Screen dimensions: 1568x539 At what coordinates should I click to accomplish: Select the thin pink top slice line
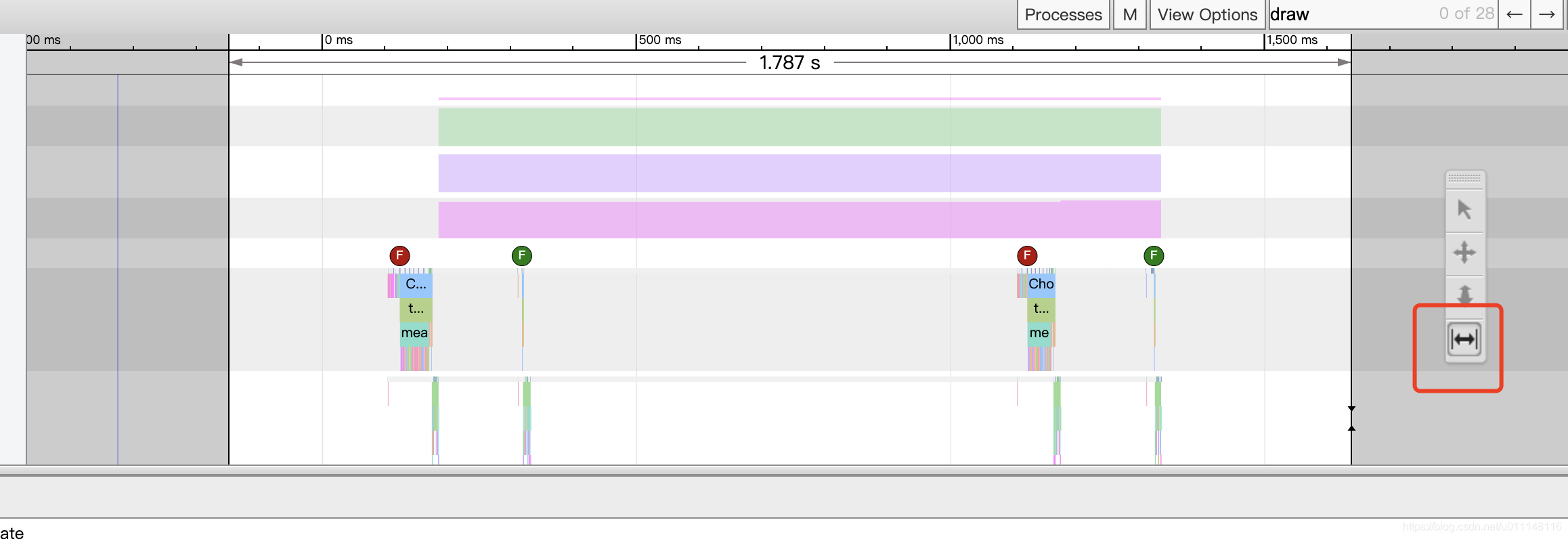pos(800,99)
